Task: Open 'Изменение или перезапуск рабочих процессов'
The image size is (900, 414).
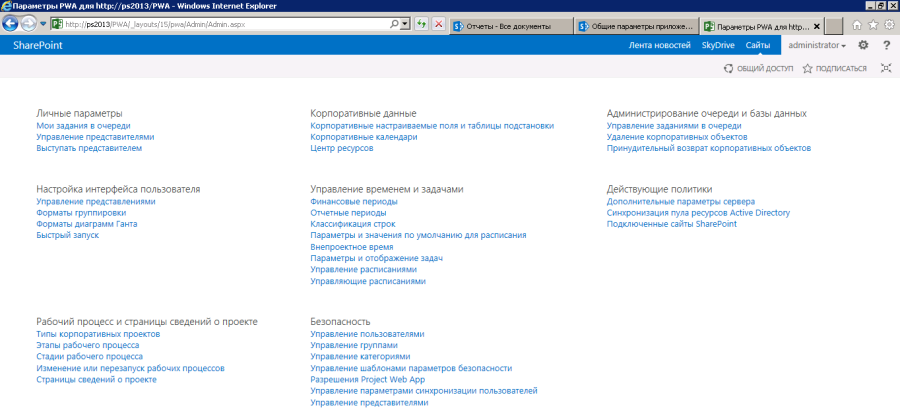Action: click(130, 368)
